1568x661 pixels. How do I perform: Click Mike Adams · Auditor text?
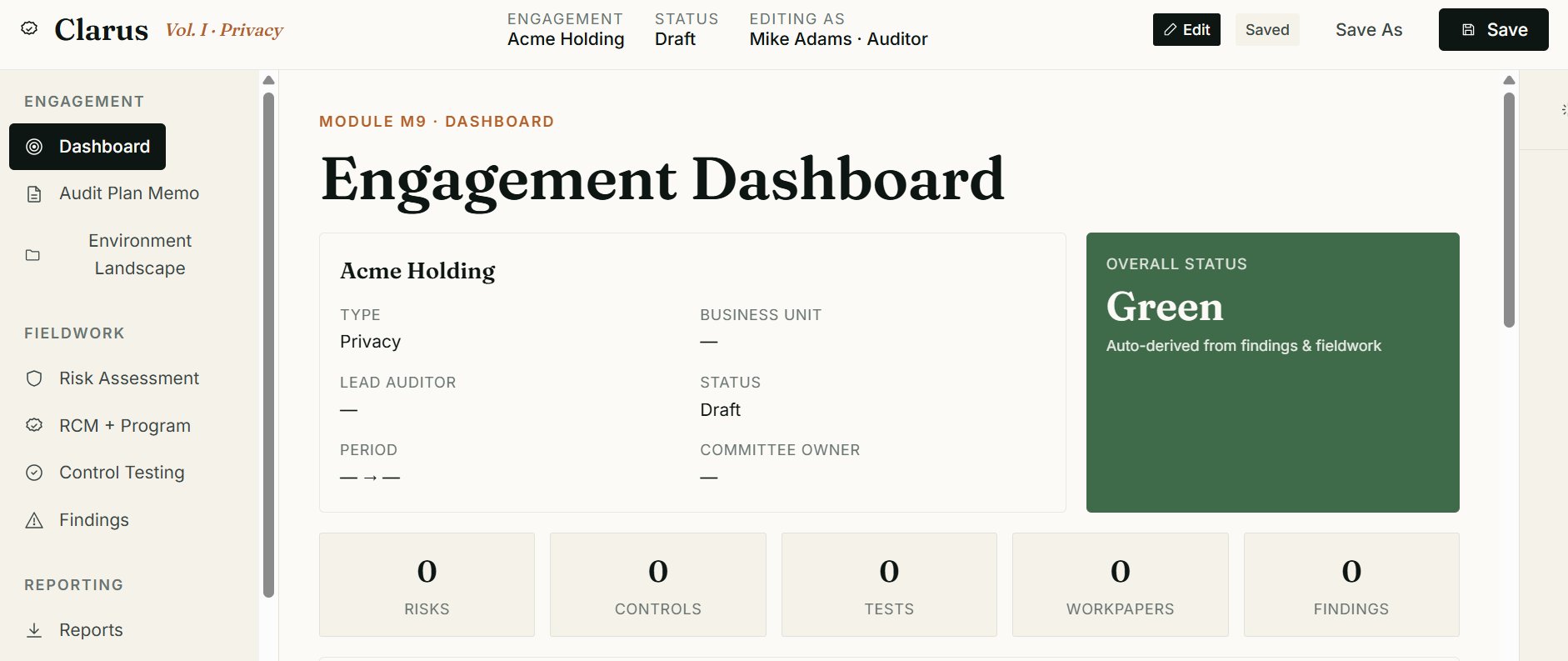(x=838, y=39)
